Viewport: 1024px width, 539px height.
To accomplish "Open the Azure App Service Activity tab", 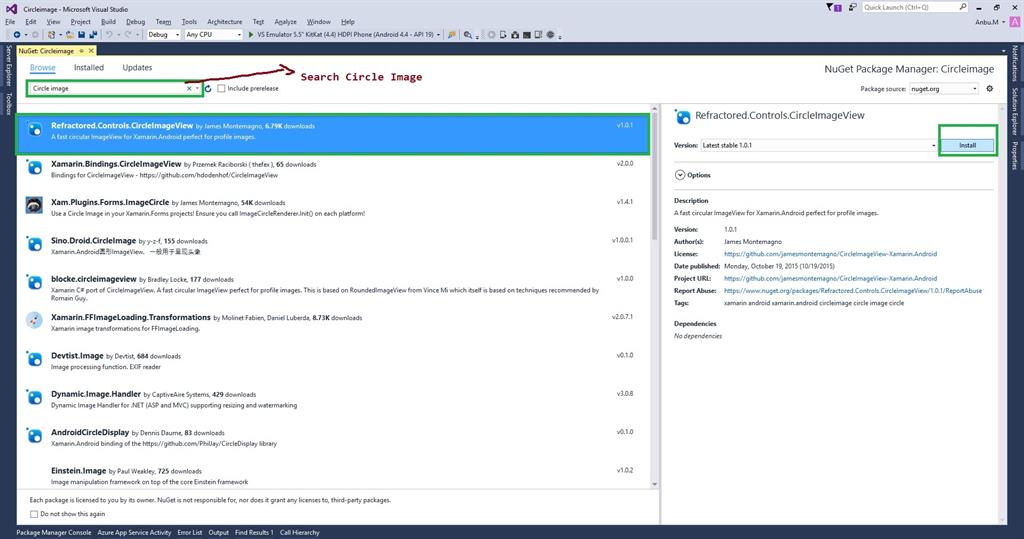I will [x=134, y=532].
